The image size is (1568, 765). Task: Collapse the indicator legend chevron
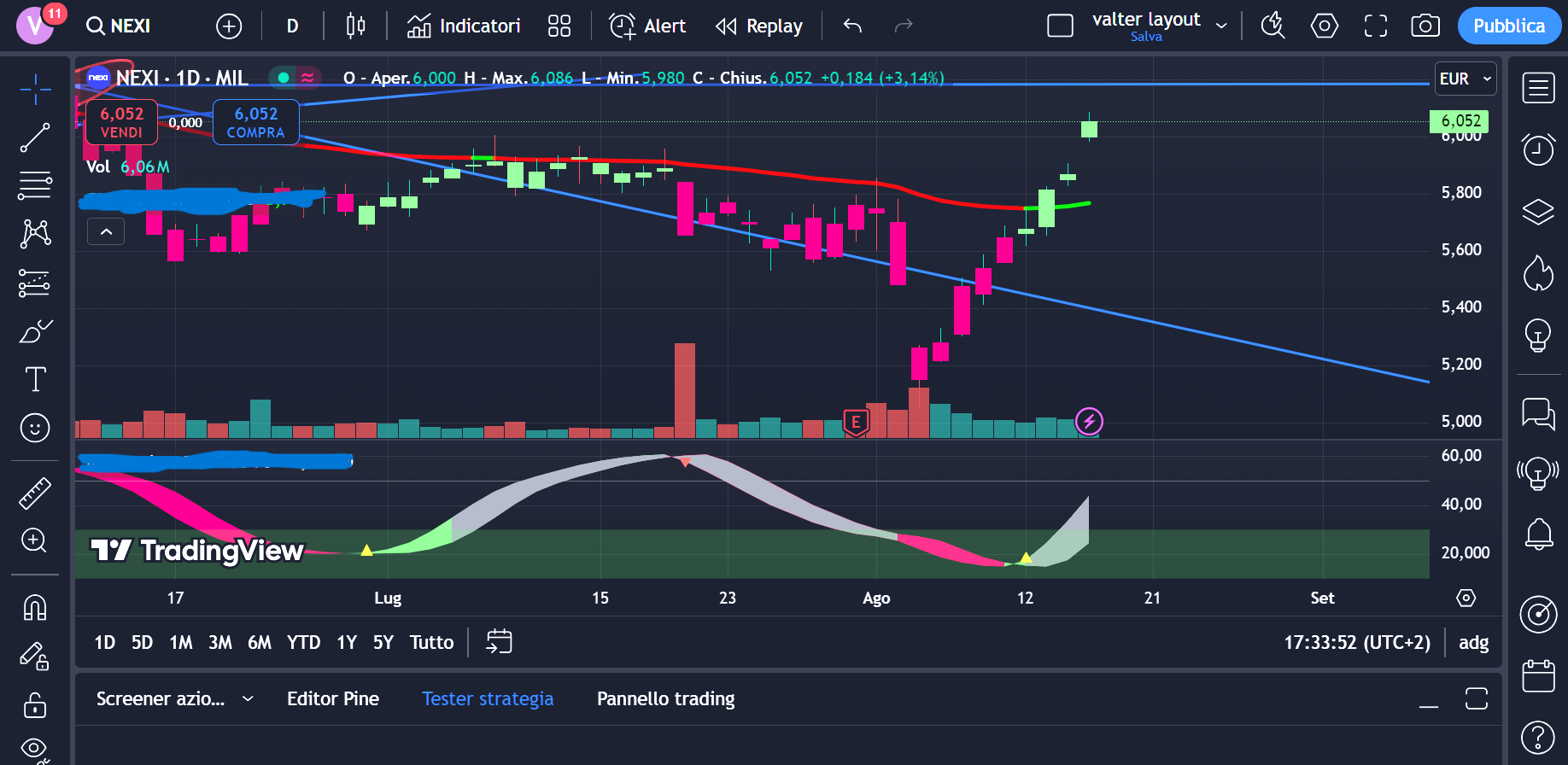tap(106, 231)
